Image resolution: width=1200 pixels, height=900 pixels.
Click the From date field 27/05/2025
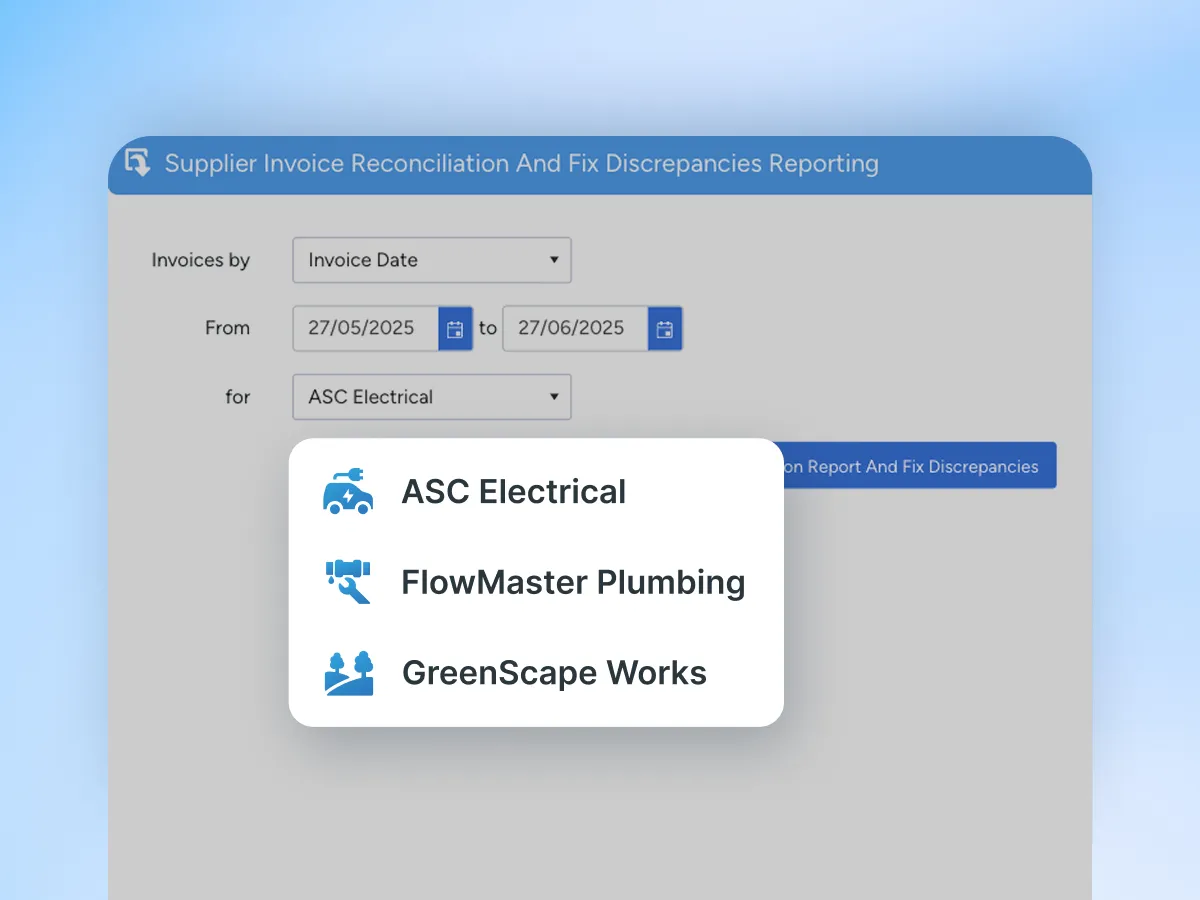click(x=366, y=329)
